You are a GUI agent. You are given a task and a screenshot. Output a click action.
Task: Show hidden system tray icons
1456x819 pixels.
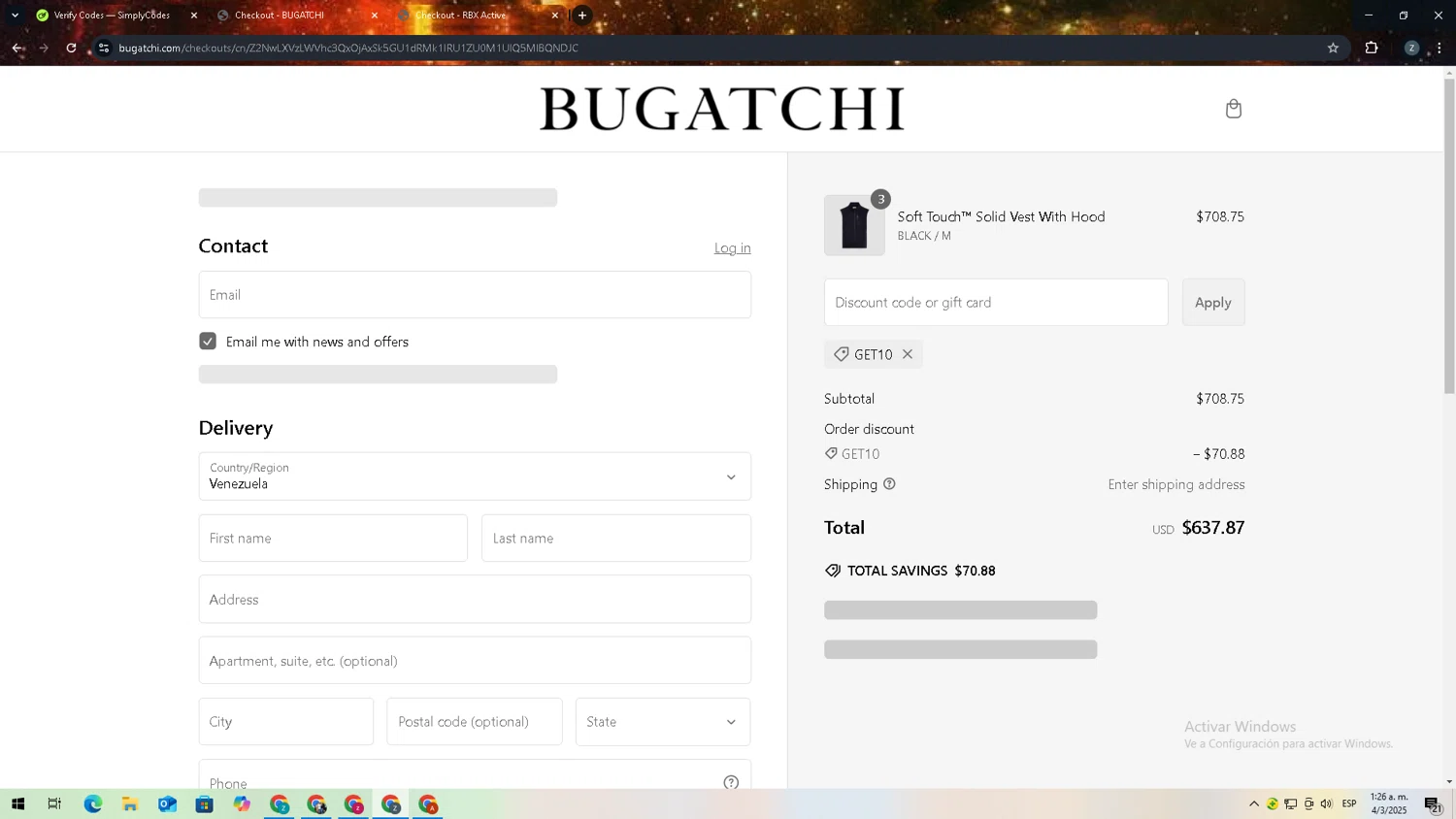(x=1254, y=803)
